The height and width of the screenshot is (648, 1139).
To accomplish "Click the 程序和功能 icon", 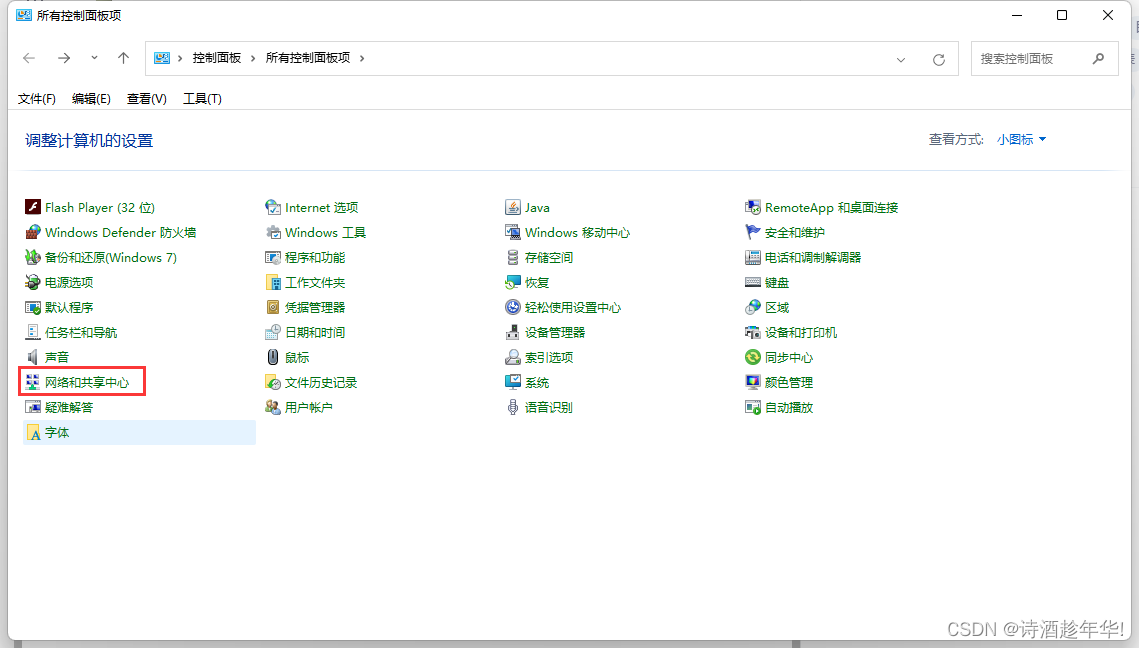I will point(272,257).
